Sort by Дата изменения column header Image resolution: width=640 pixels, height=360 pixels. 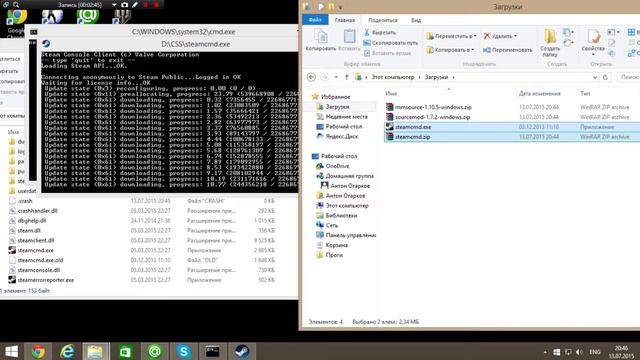[x=540, y=94]
